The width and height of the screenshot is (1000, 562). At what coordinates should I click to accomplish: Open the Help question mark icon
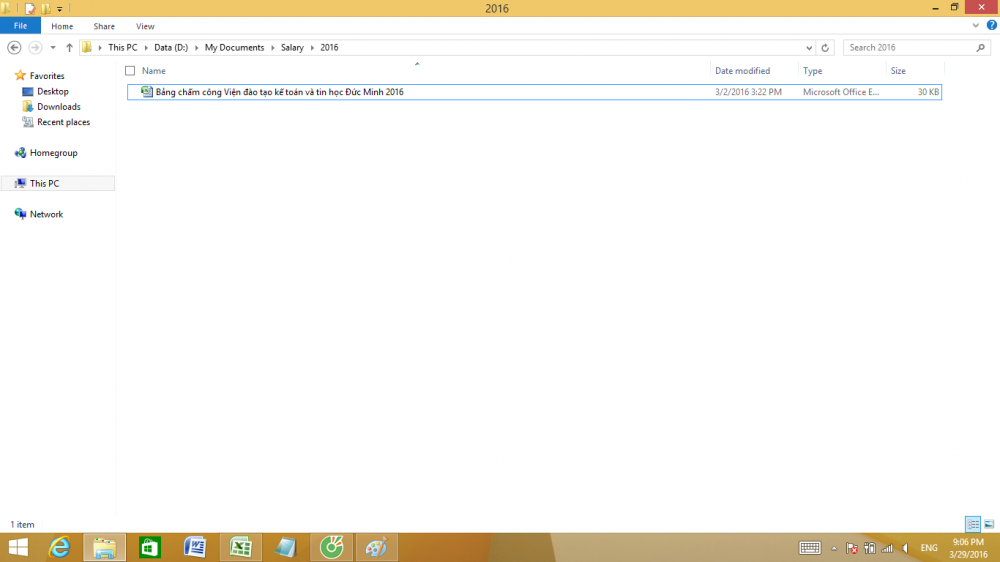(991, 26)
